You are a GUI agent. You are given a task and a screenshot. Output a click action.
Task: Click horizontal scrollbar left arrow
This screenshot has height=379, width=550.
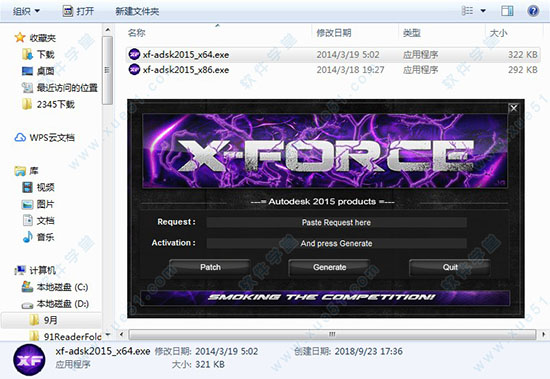pyautogui.click(x=121, y=334)
